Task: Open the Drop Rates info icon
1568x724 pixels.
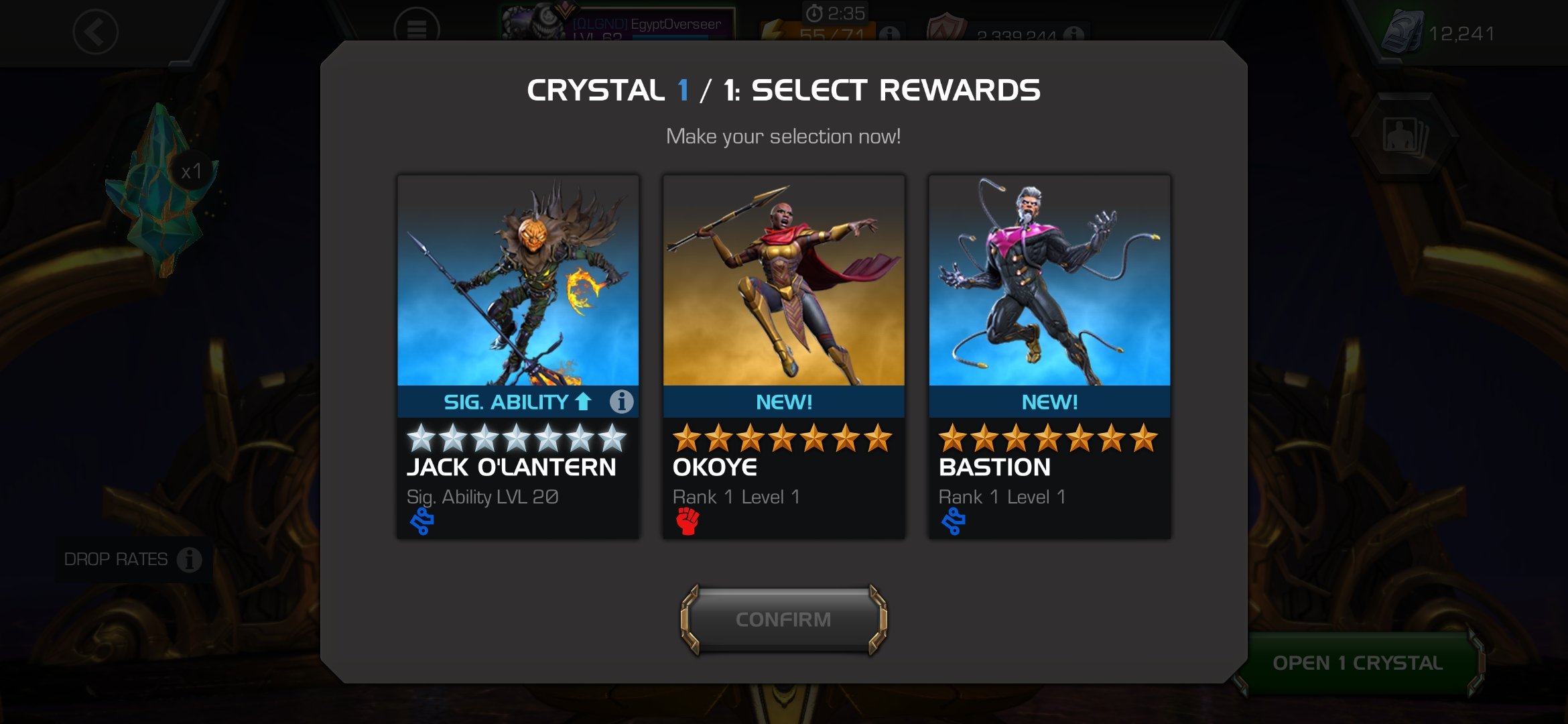Action: [189, 559]
